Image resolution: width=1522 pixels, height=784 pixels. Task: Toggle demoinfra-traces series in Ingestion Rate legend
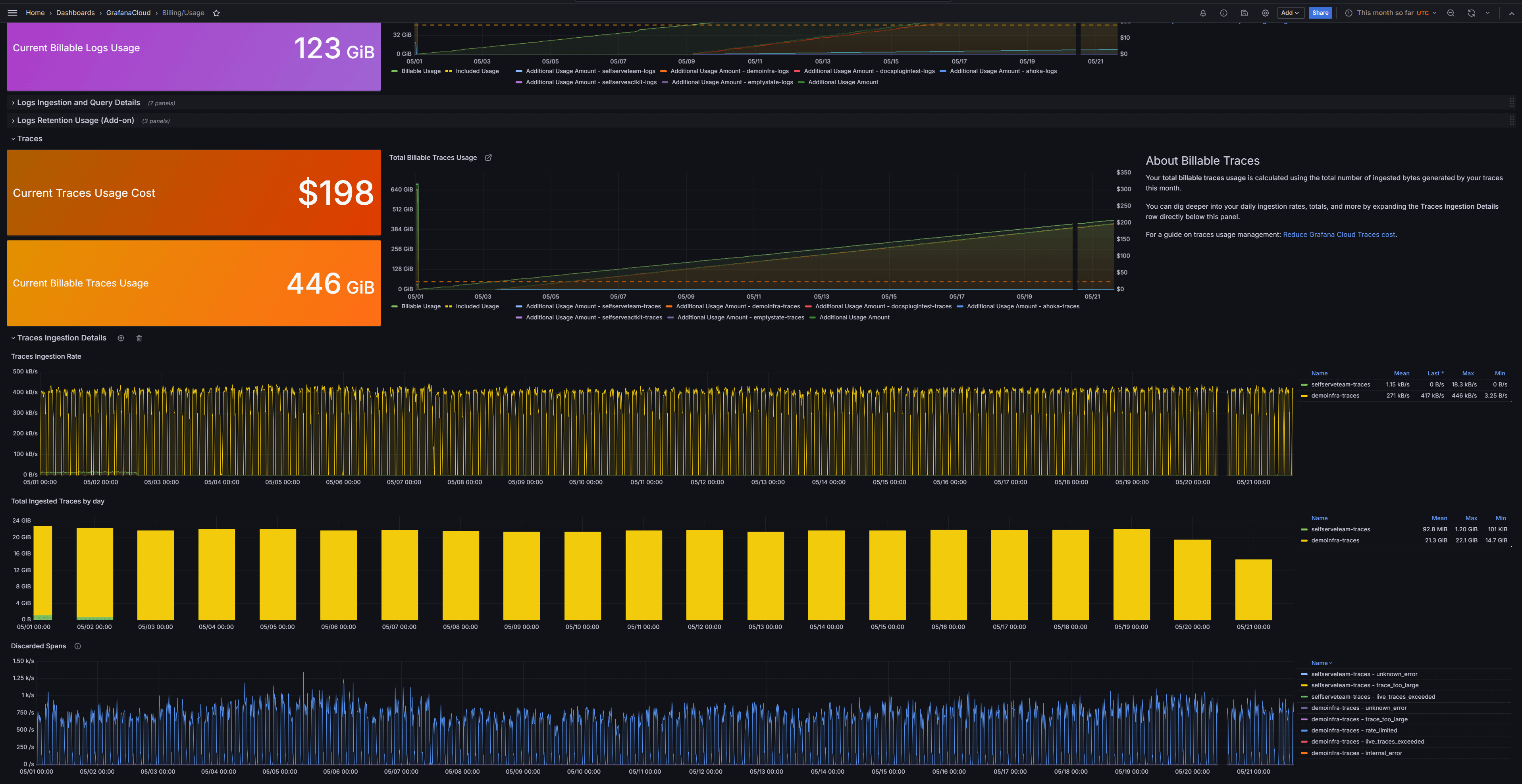pyautogui.click(x=1335, y=396)
